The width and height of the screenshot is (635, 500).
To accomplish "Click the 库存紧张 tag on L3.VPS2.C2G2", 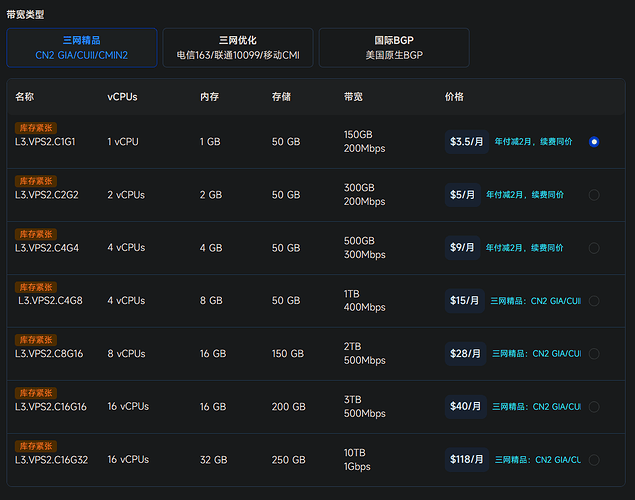I will 36,181.
